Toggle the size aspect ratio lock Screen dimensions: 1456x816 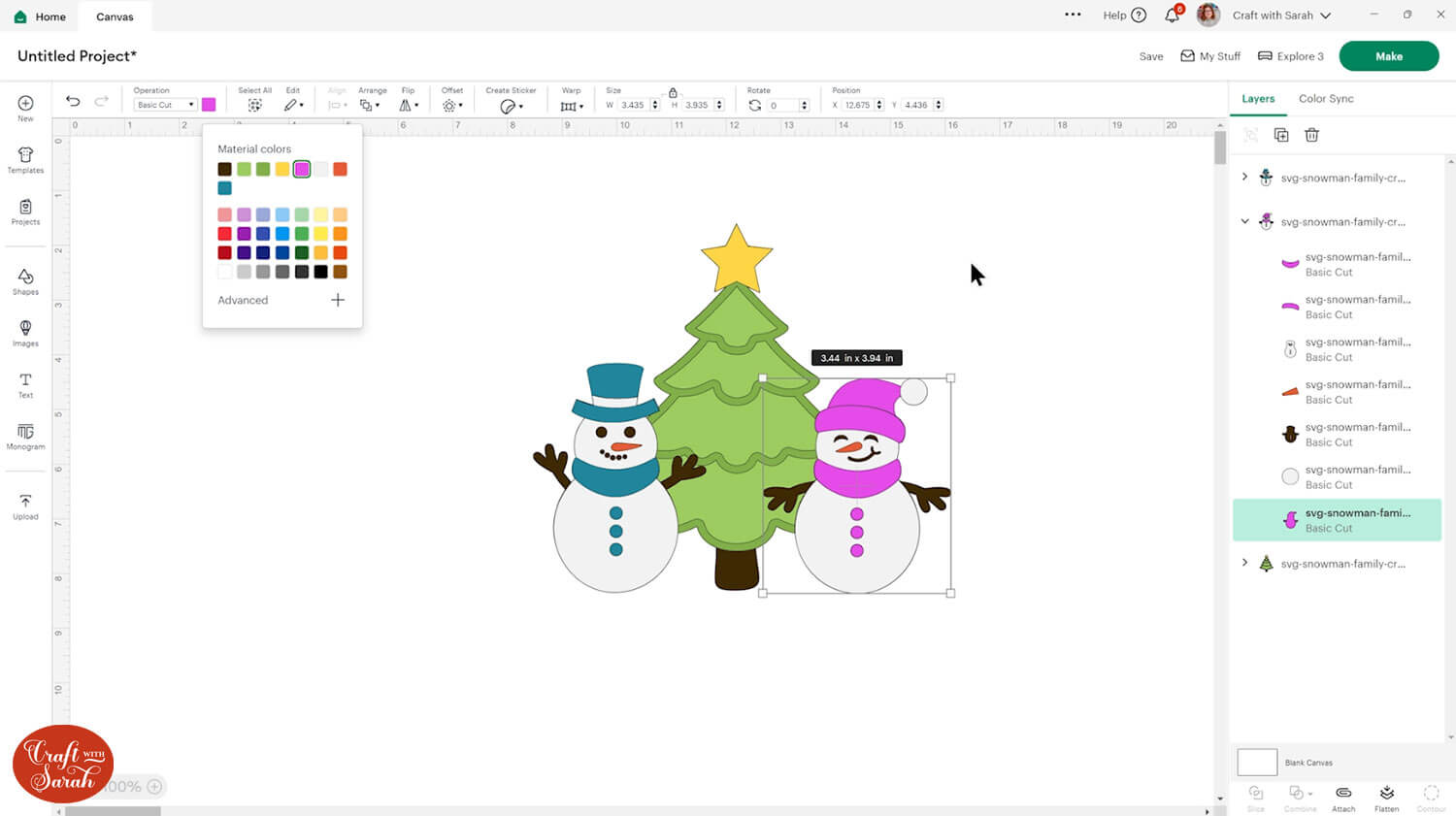tap(673, 93)
